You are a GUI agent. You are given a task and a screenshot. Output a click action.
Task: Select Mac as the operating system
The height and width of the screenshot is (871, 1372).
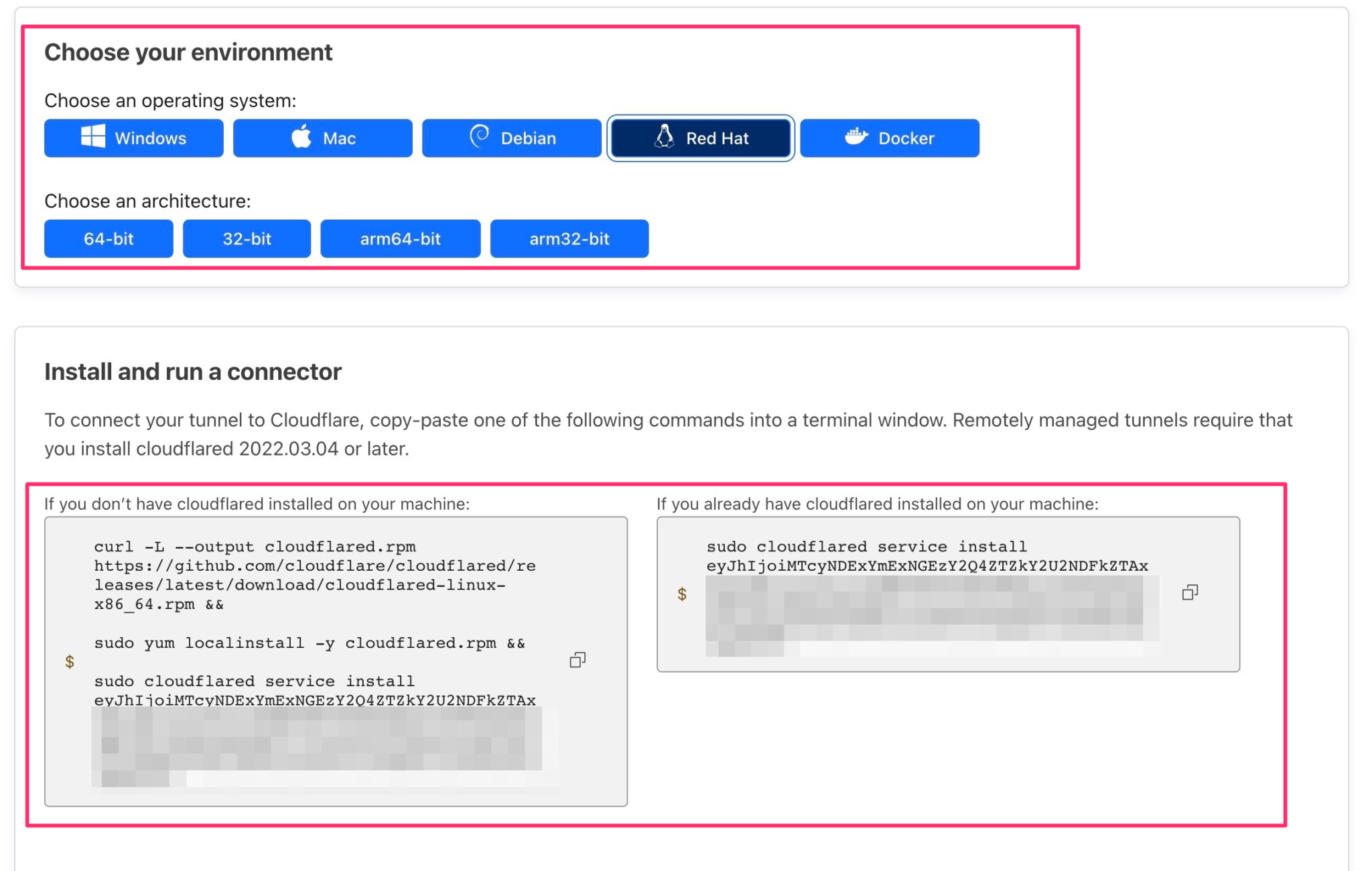[x=323, y=137]
